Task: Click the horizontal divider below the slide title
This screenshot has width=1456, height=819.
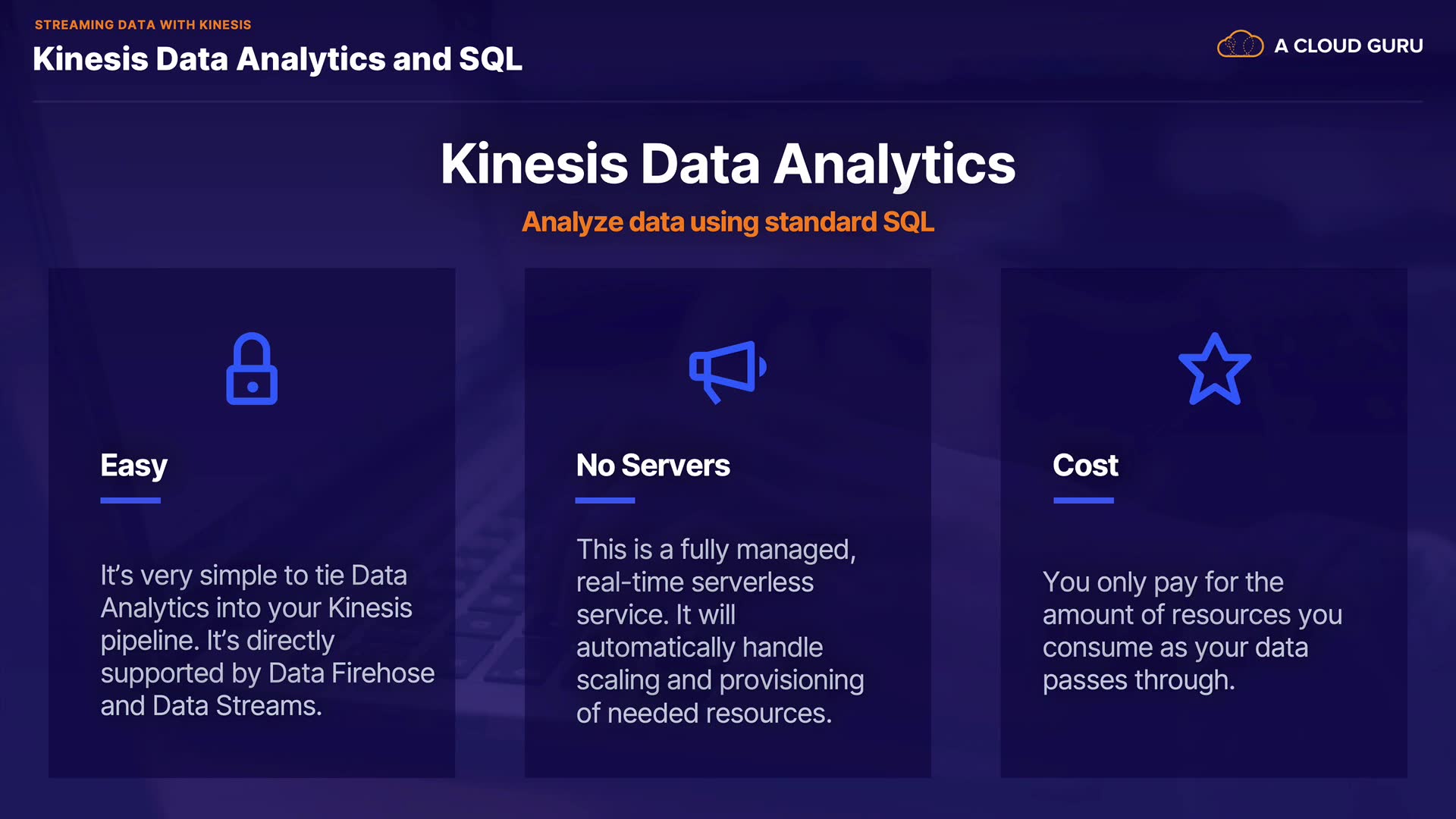Action: (728, 102)
